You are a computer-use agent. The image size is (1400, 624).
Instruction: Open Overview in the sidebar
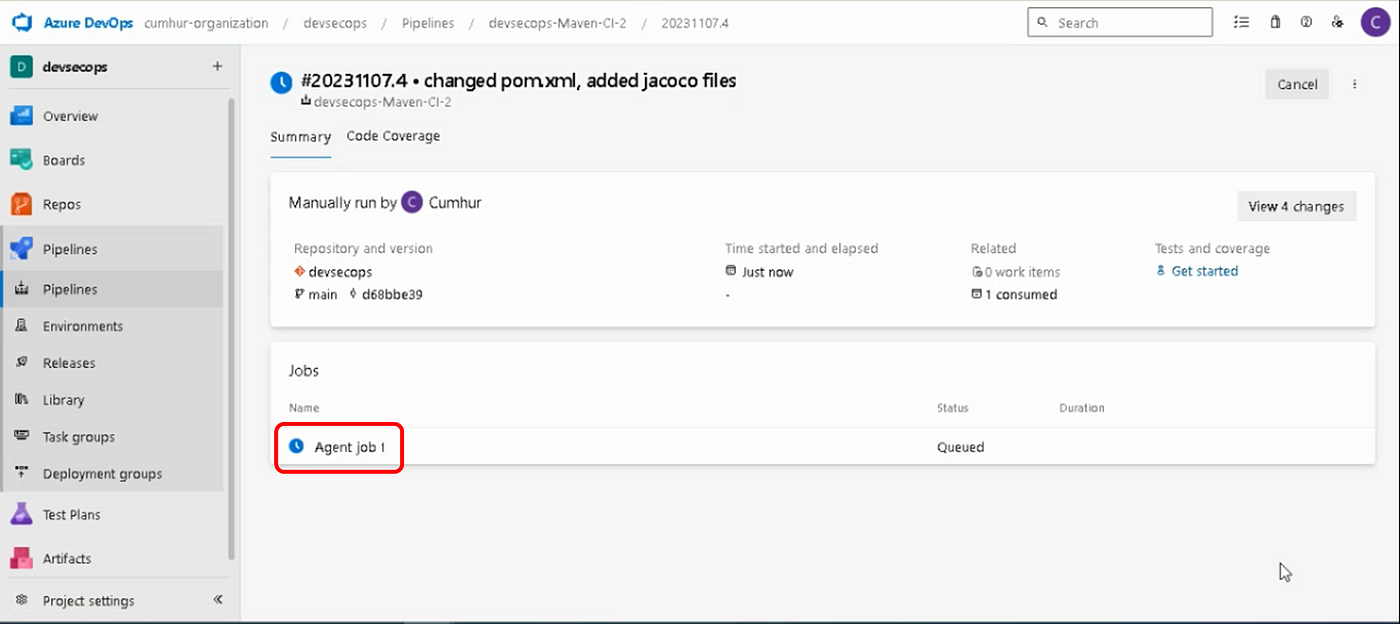tap(70, 116)
